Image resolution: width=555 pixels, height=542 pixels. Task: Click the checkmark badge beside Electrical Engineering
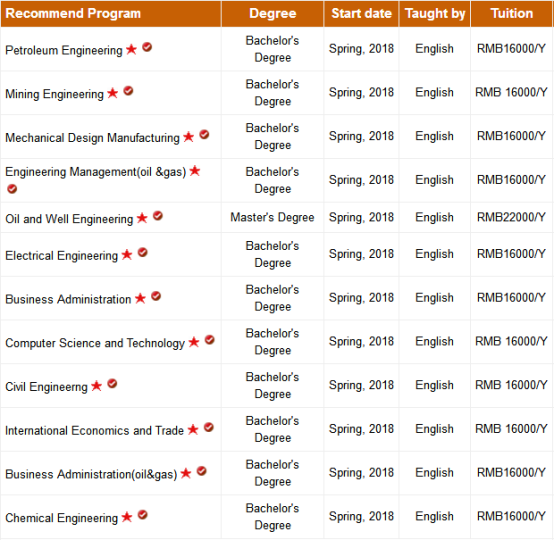(143, 252)
